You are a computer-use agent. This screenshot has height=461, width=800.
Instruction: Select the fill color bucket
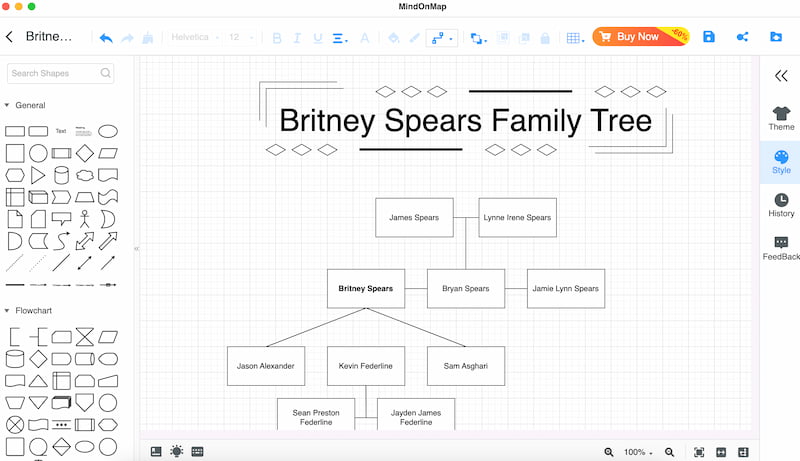pos(393,38)
